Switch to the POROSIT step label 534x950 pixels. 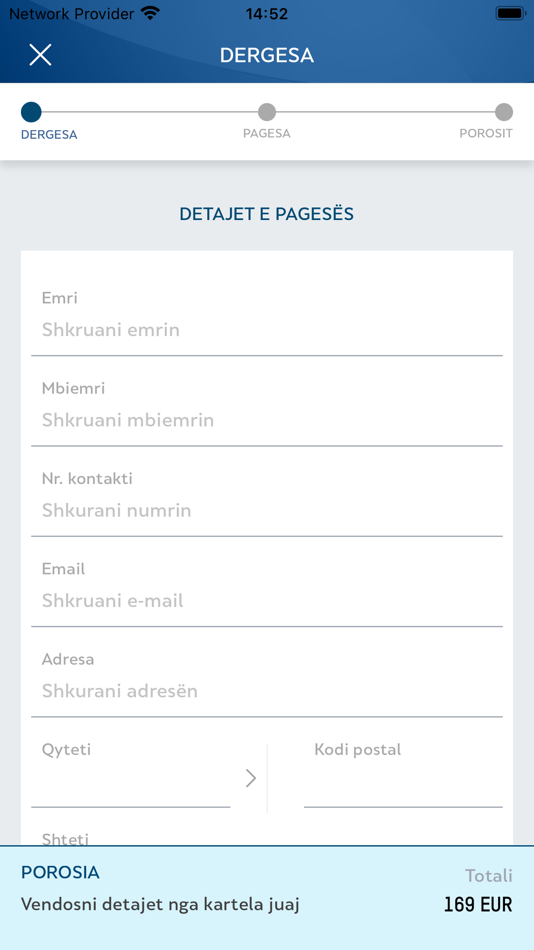point(486,133)
